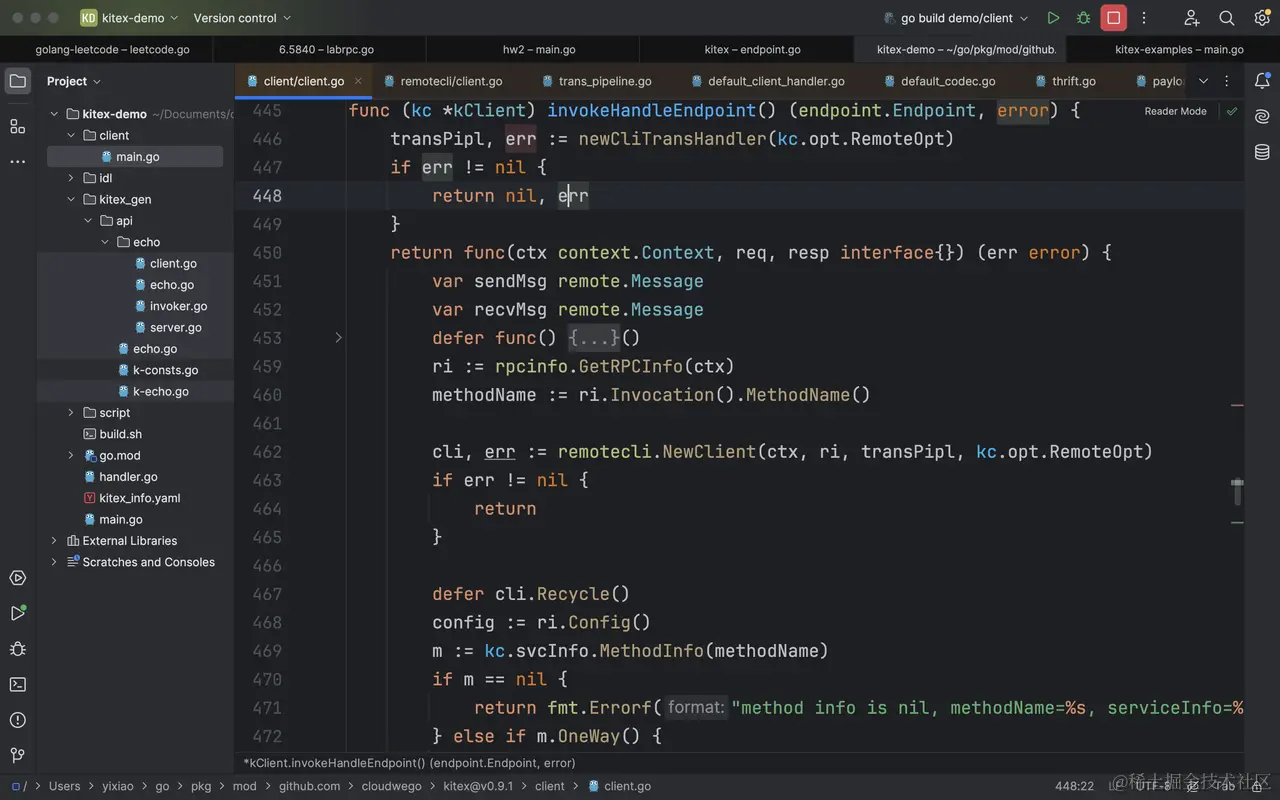Debug the current run configuration
Image resolution: width=1280 pixels, height=800 pixels.
coord(1083,18)
